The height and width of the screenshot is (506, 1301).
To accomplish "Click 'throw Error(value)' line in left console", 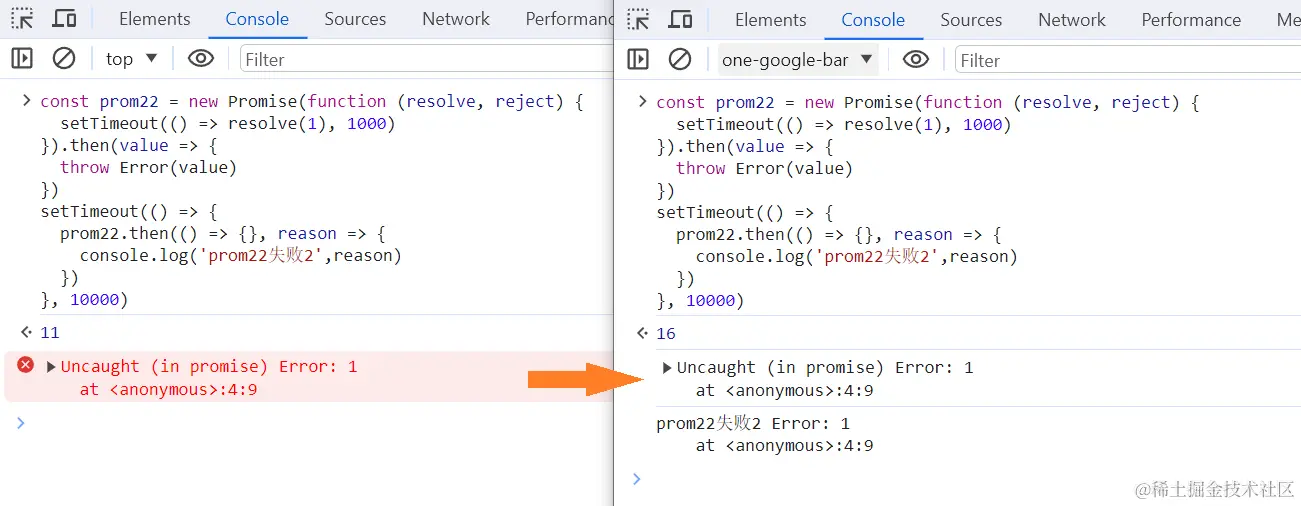I will (x=148, y=167).
